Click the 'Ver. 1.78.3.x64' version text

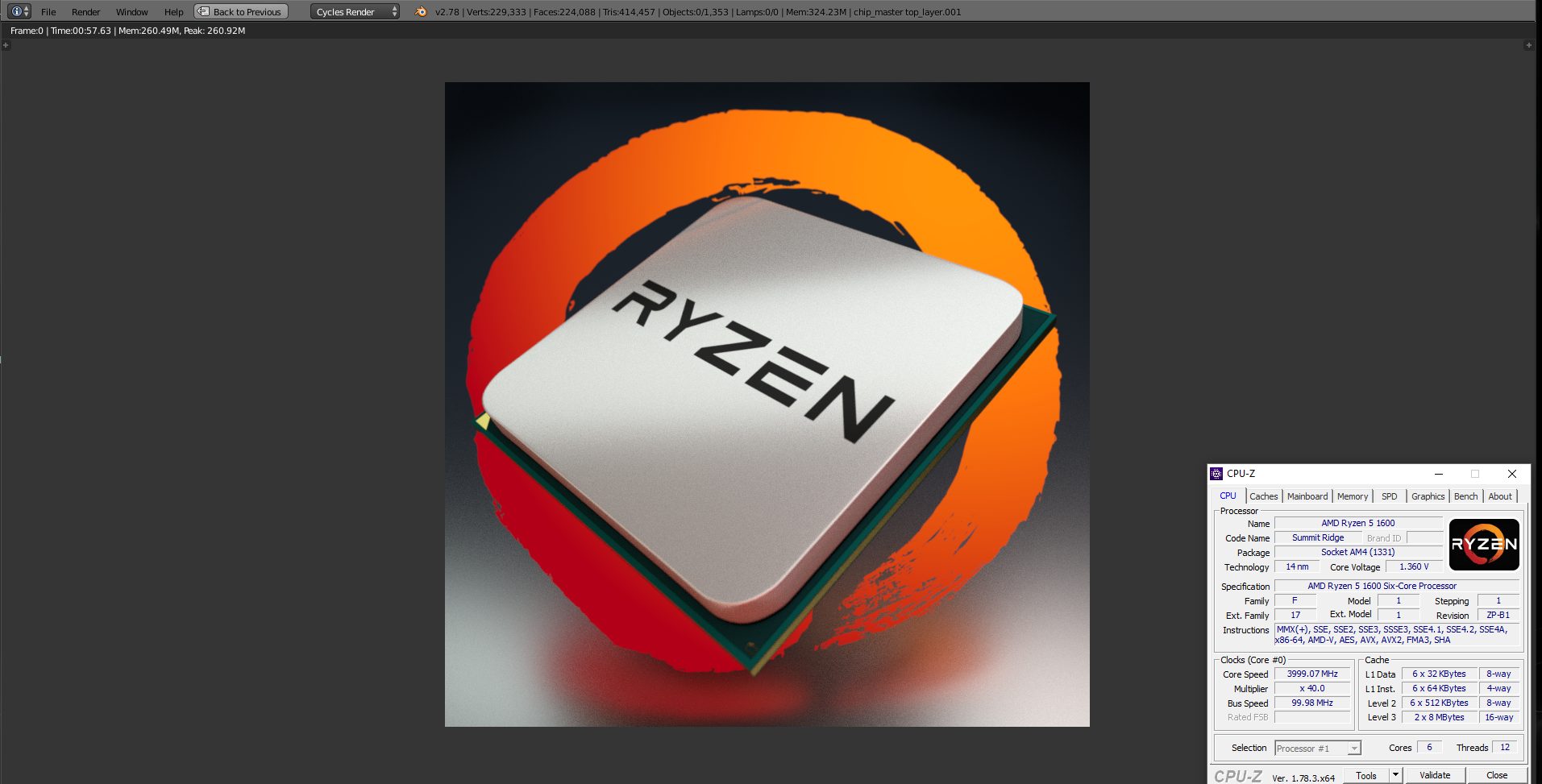[1303, 778]
